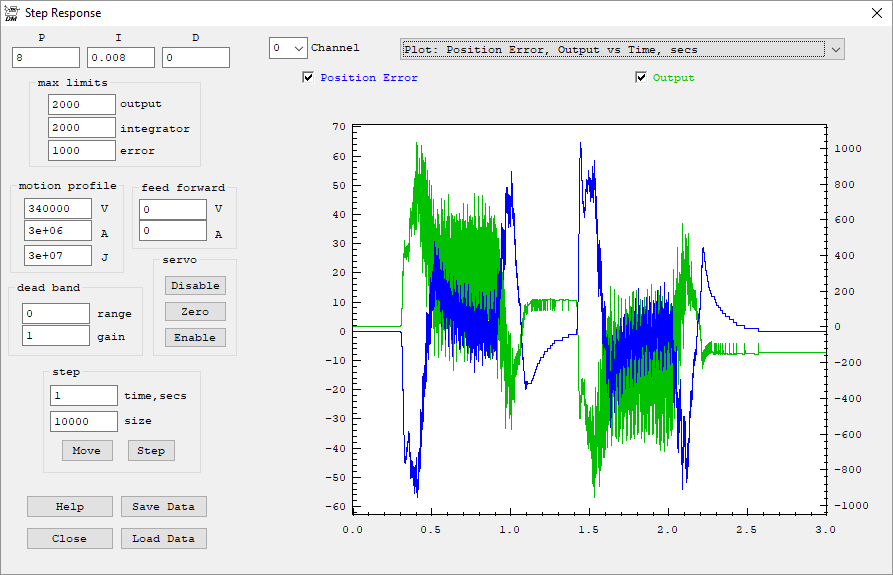893x575 pixels.
Task: Toggle the Output plot checkbox
Action: click(x=641, y=78)
